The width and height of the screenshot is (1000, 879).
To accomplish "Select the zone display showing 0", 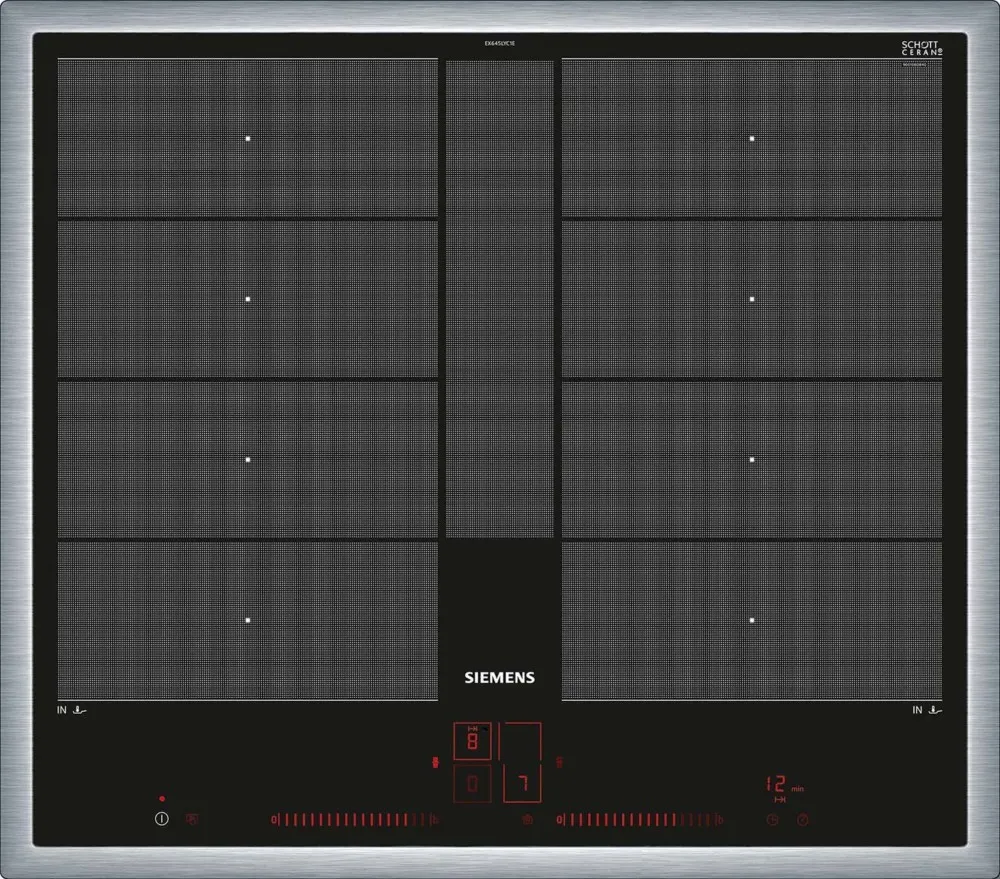I will [473, 783].
